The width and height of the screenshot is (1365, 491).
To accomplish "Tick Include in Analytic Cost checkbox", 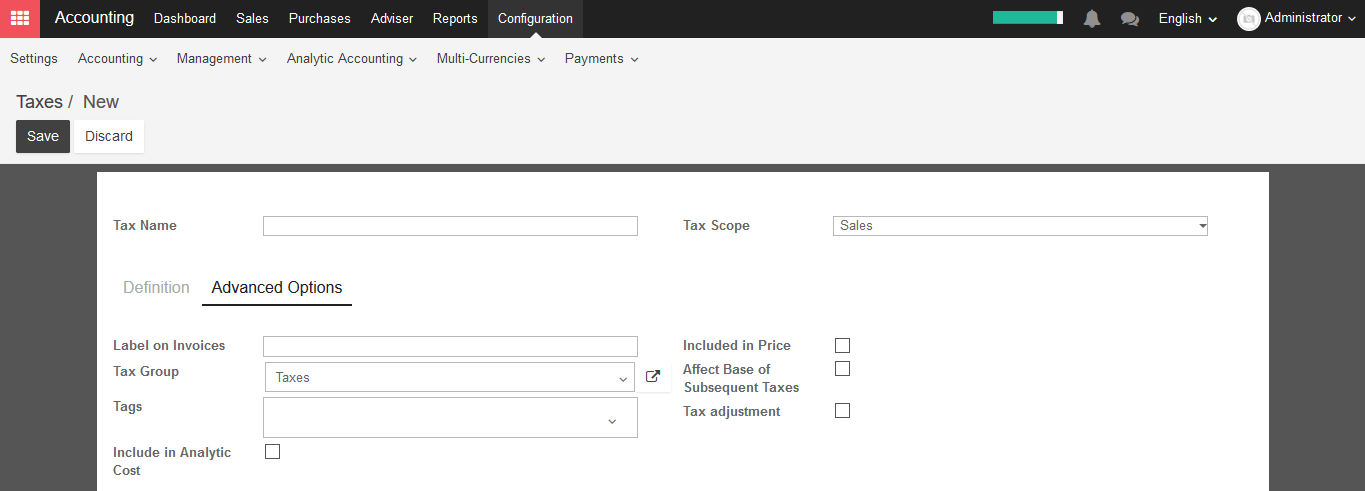I will pos(272,451).
